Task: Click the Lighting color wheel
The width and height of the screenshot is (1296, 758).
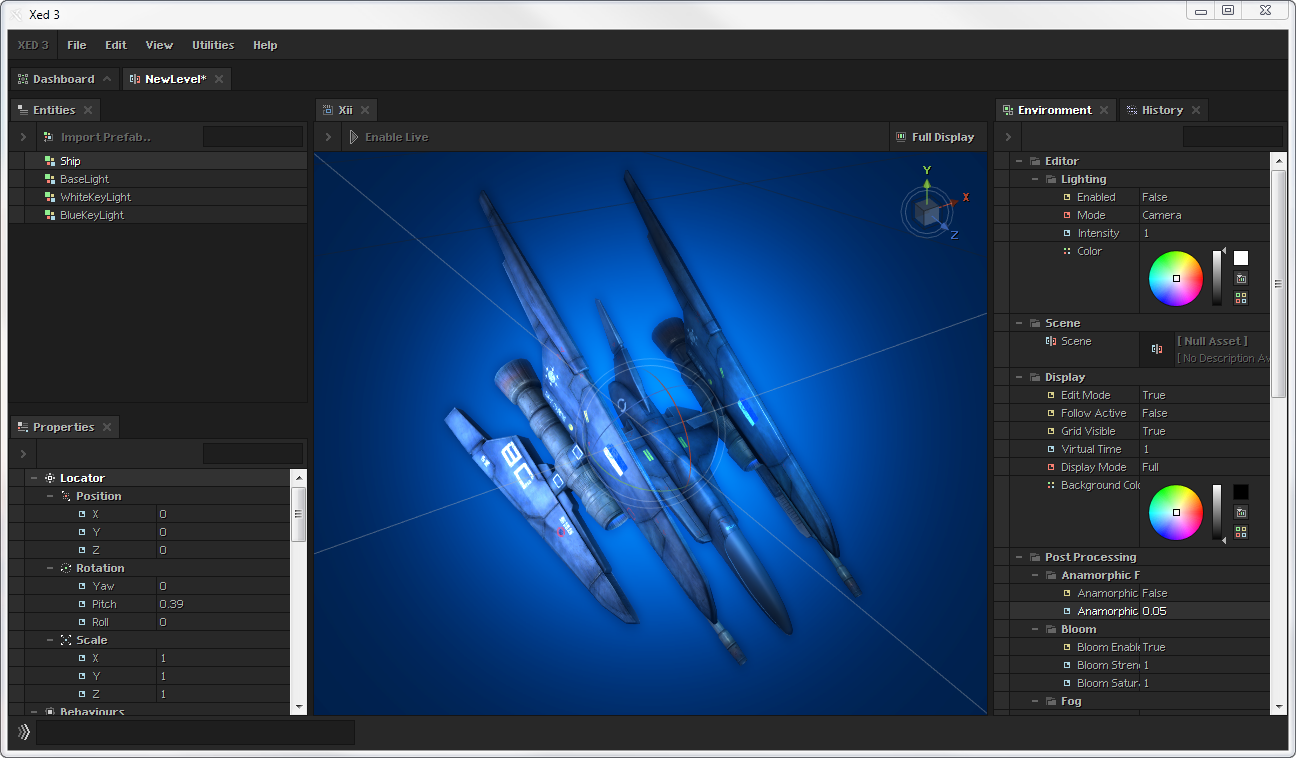Action: [1176, 278]
